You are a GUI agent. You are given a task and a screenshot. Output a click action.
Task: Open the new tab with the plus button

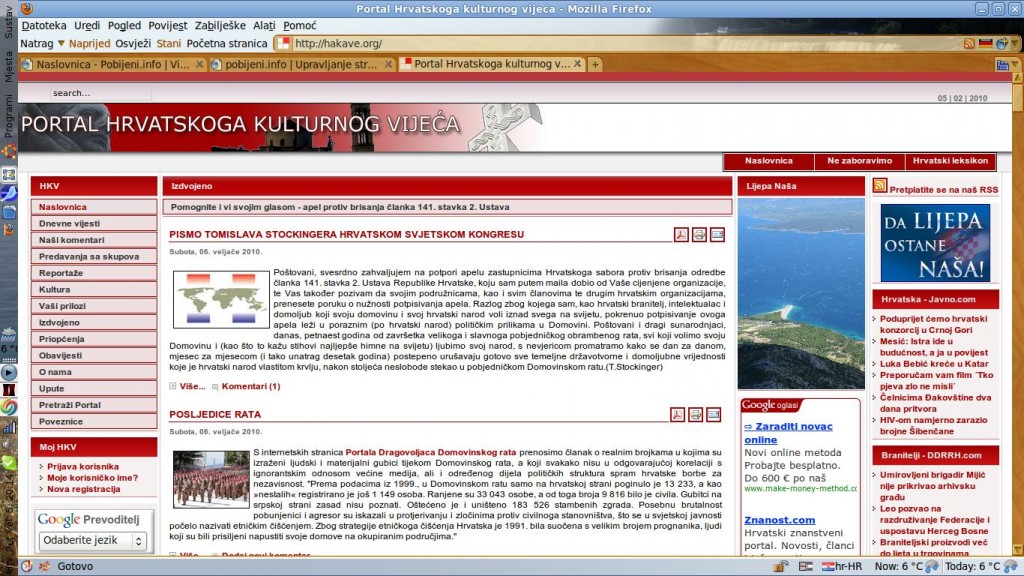pos(595,64)
